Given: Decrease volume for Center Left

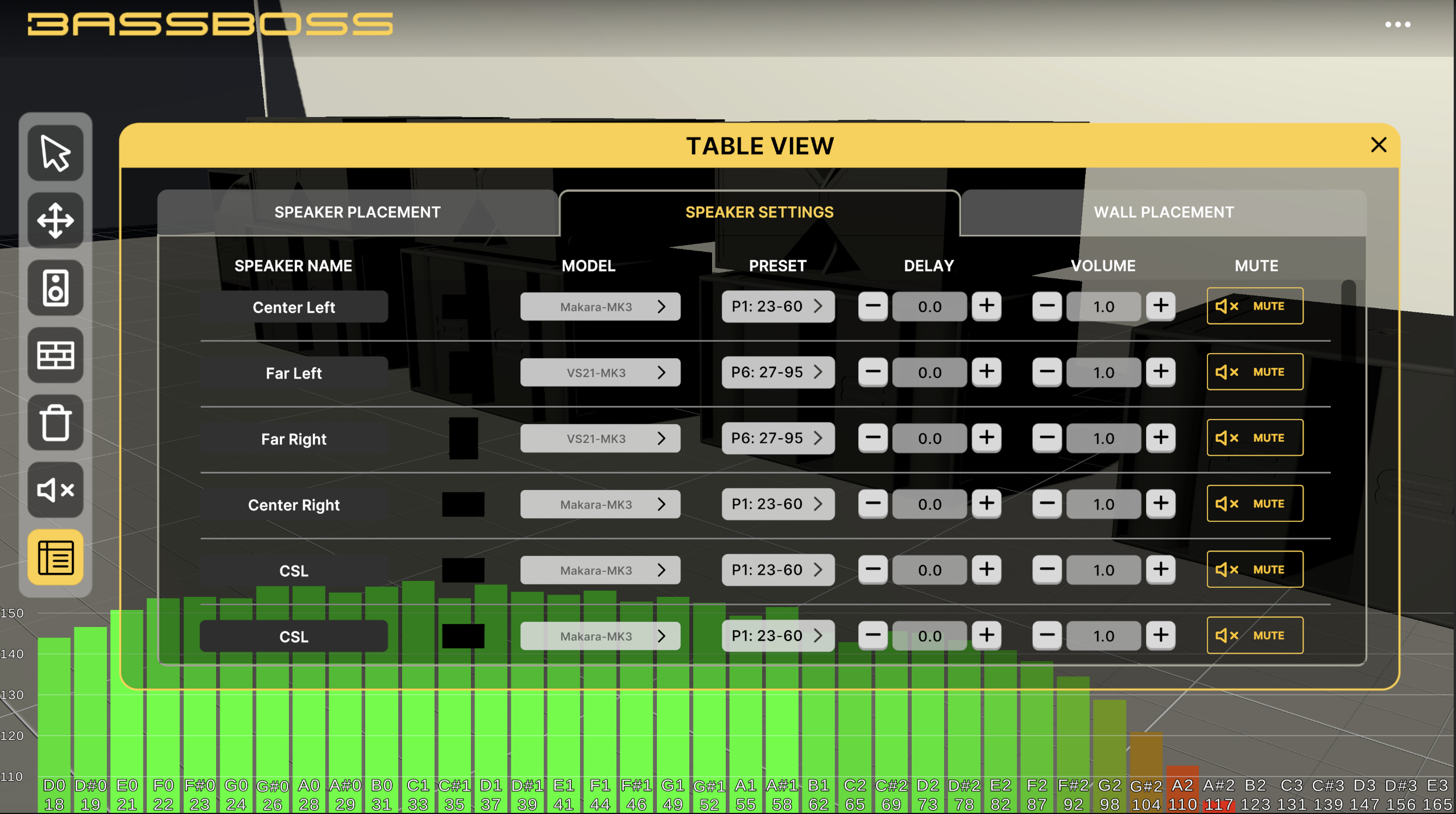Looking at the screenshot, I should click(1047, 306).
